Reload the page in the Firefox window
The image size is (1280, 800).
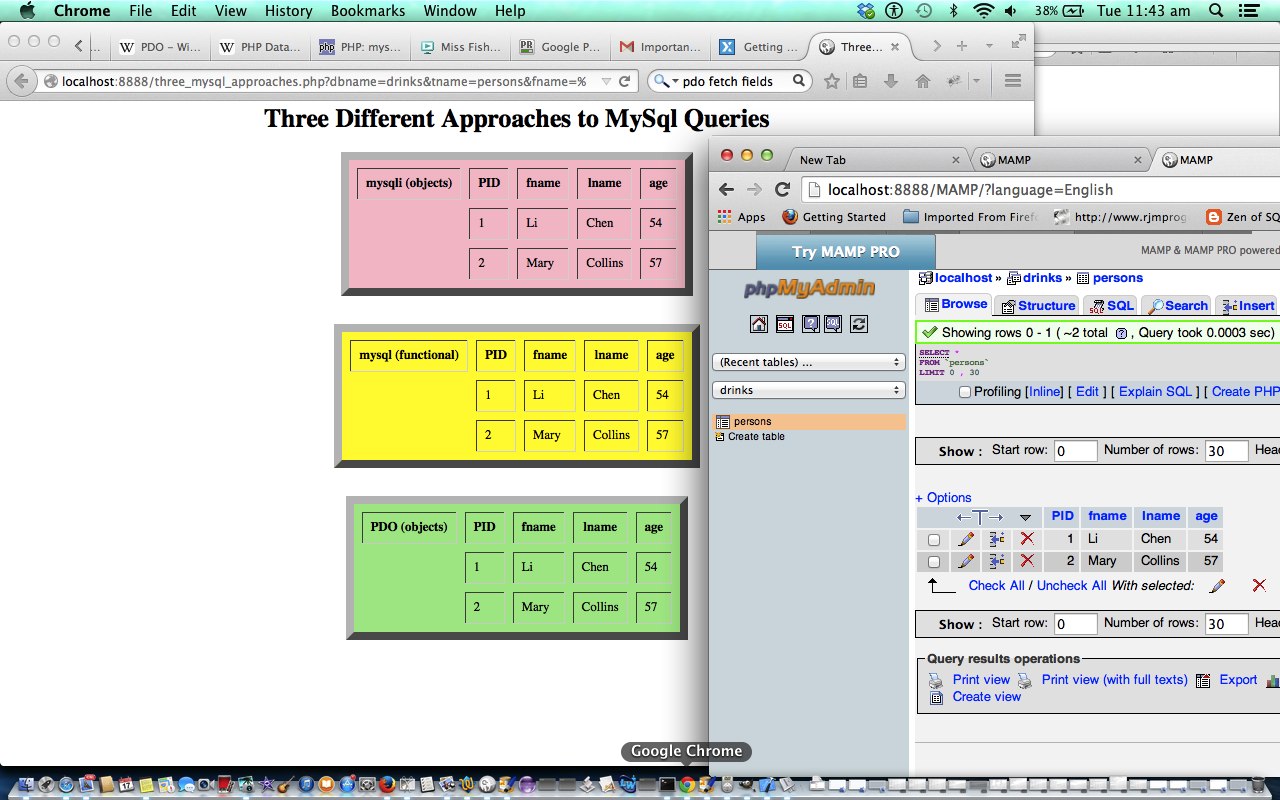click(x=625, y=81)
